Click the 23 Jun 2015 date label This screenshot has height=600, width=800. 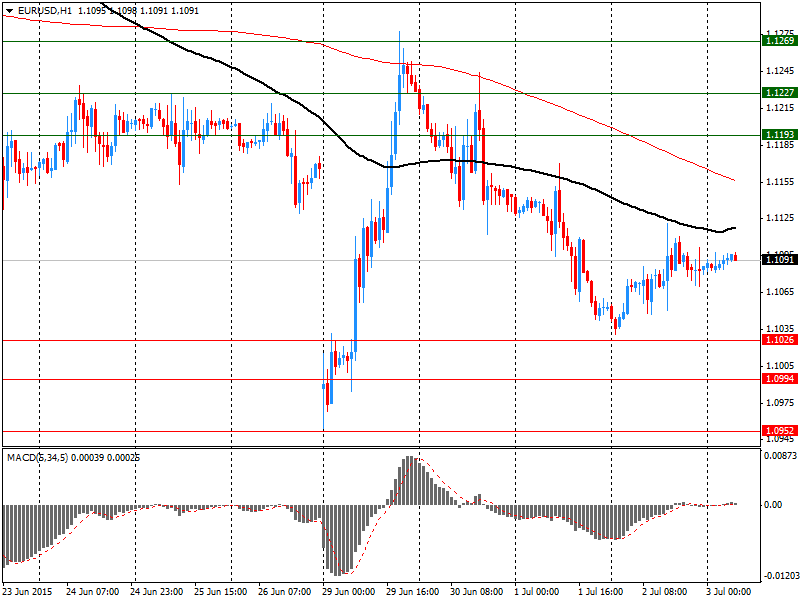27,592
